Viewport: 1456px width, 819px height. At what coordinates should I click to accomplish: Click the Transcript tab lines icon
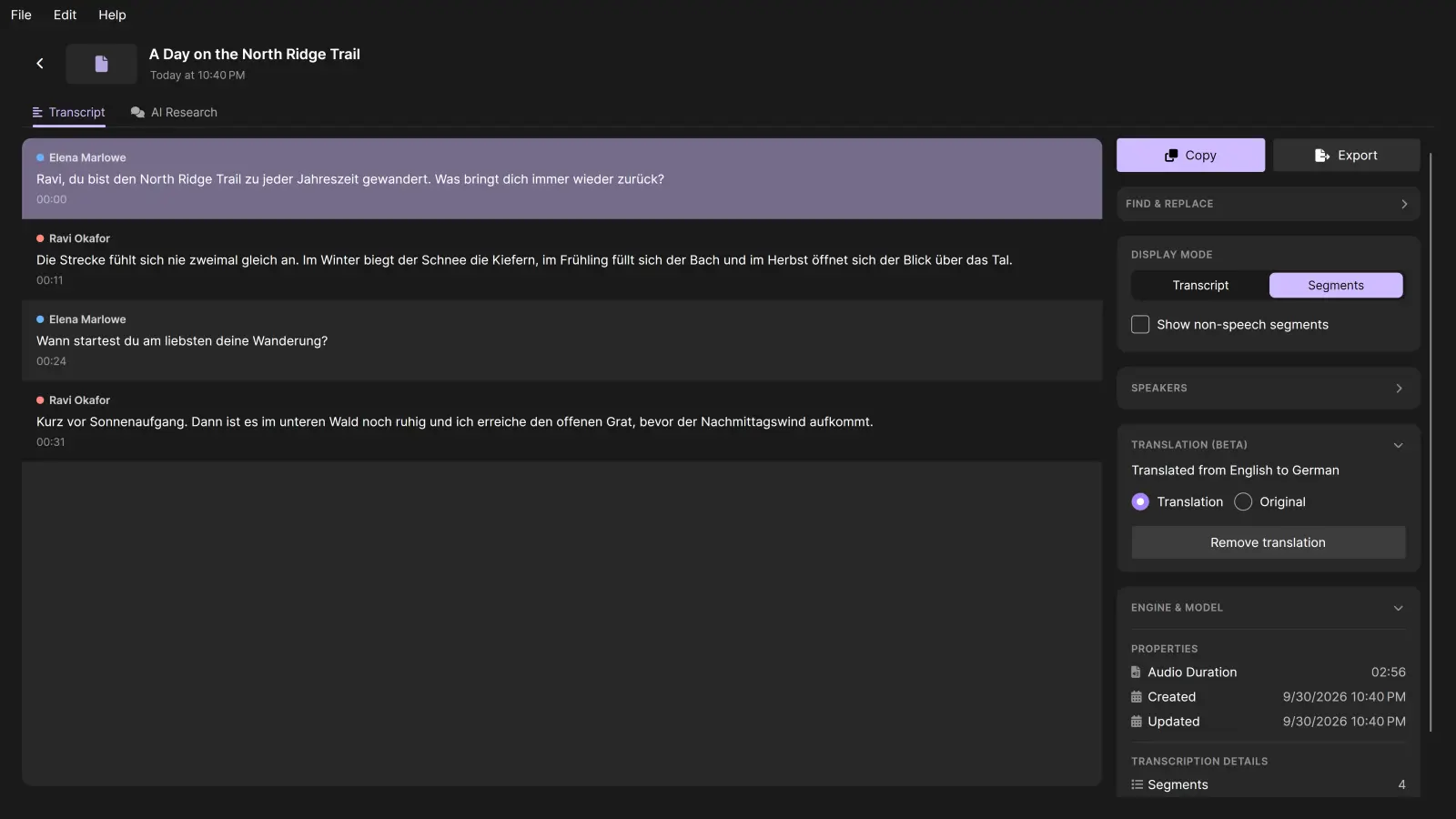pos(37,113)
